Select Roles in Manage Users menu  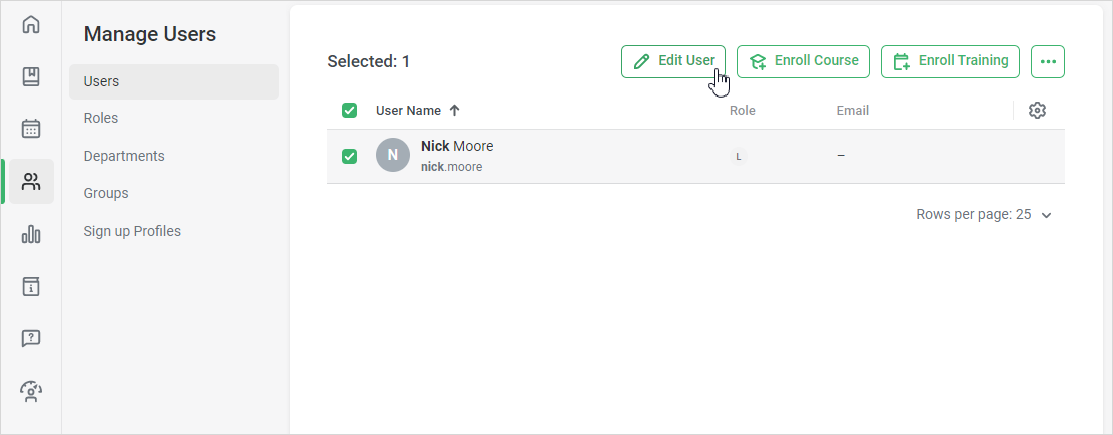pos(101,118)
